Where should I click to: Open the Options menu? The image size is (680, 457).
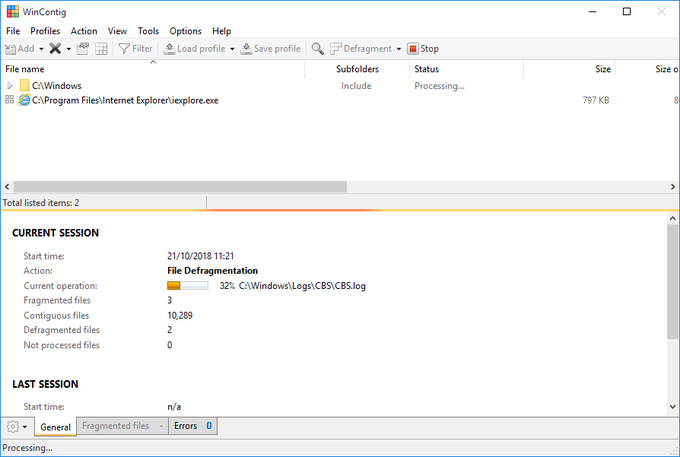tap(185, 31)
